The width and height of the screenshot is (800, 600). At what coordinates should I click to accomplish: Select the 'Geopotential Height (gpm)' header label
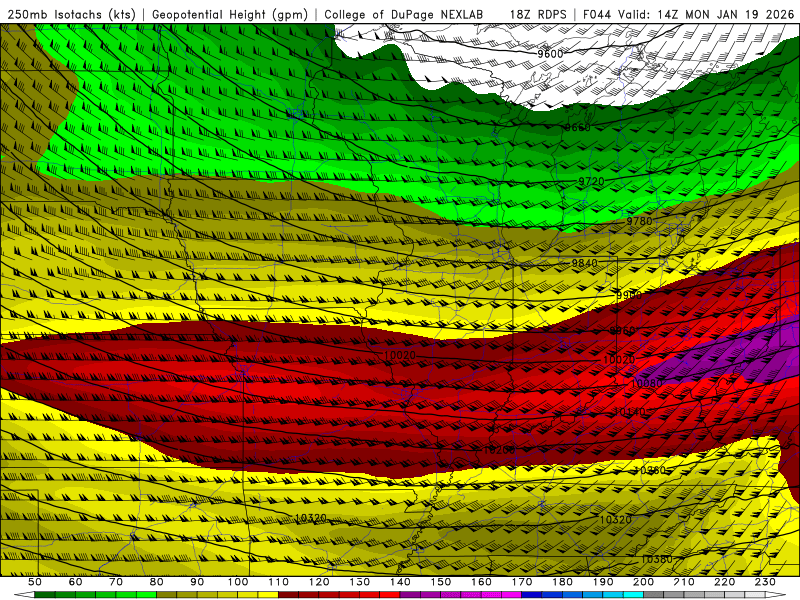(x=230, y=14)
